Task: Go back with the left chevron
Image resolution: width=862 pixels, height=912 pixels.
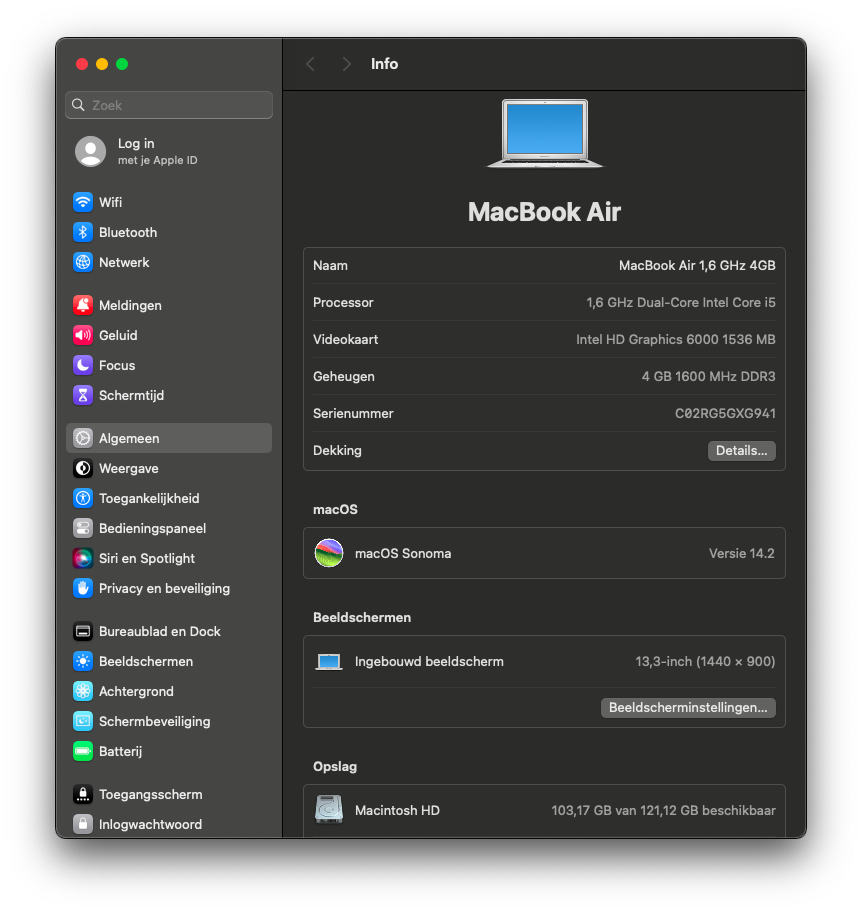Action: tap(311, 64)
